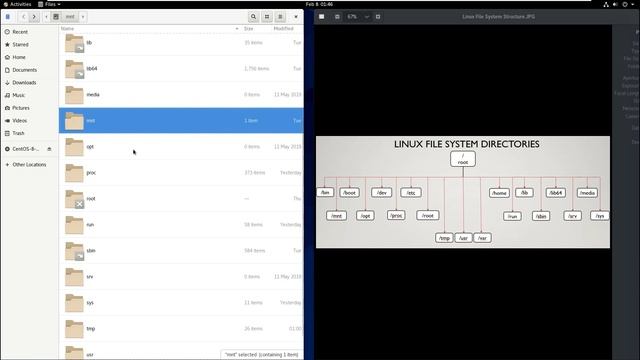The height and width of the screenshot is (360, 640).
Task: Open search in Files window
Action: pos(253,17)
